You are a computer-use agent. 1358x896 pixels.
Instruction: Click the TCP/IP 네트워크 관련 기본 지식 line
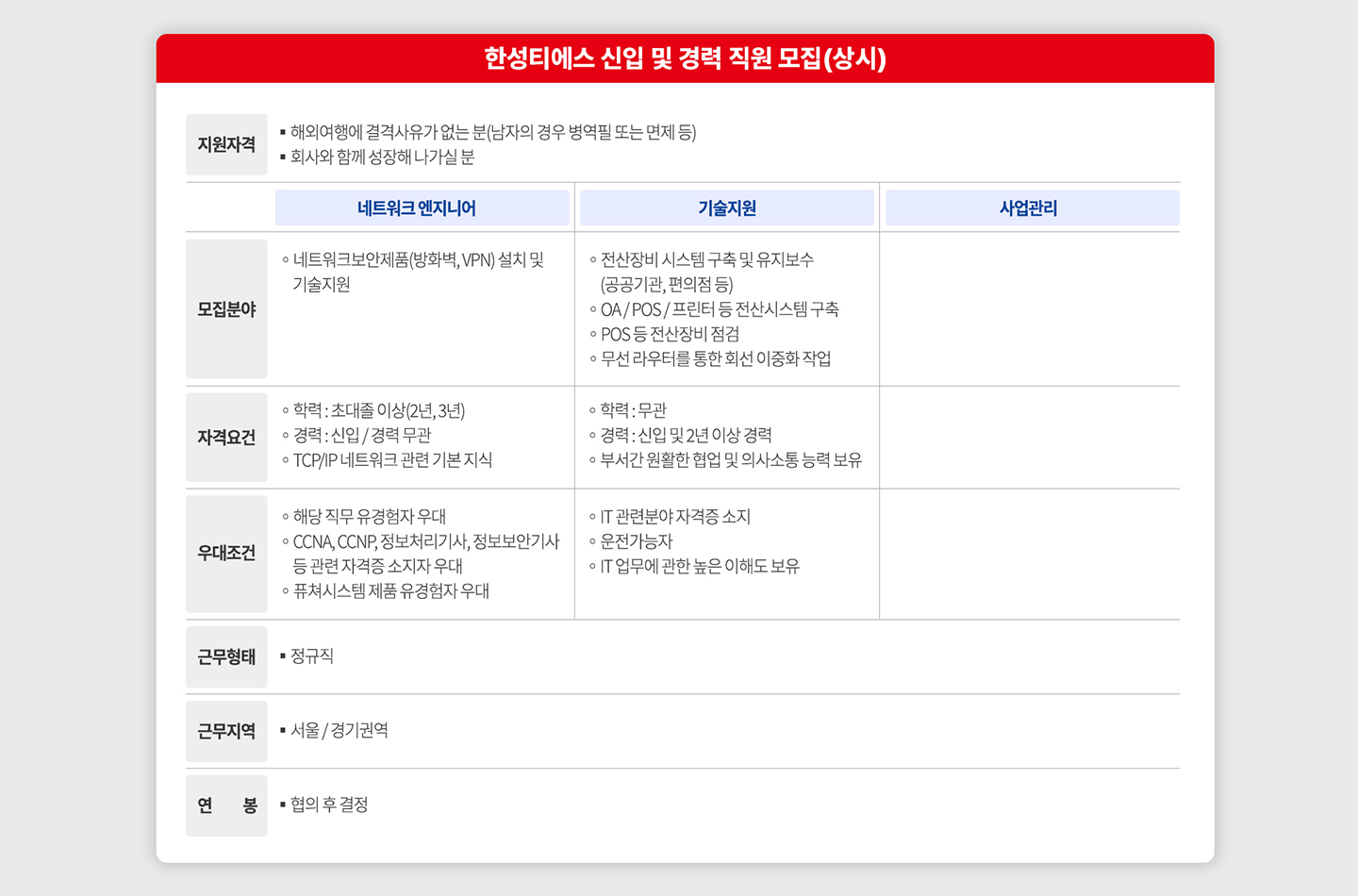[392, 459]
